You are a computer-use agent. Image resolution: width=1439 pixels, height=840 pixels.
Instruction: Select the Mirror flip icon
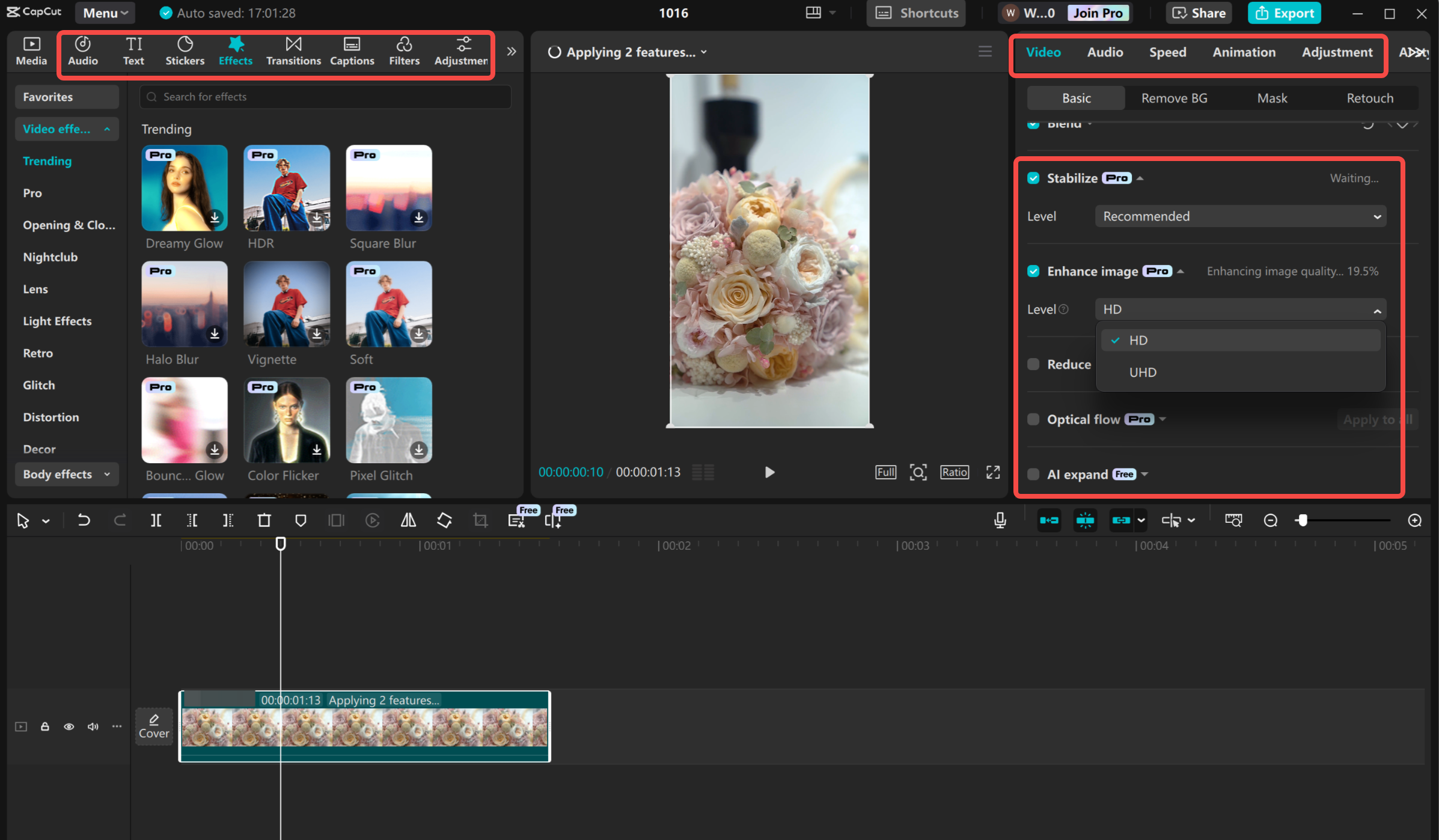[408, 520]
